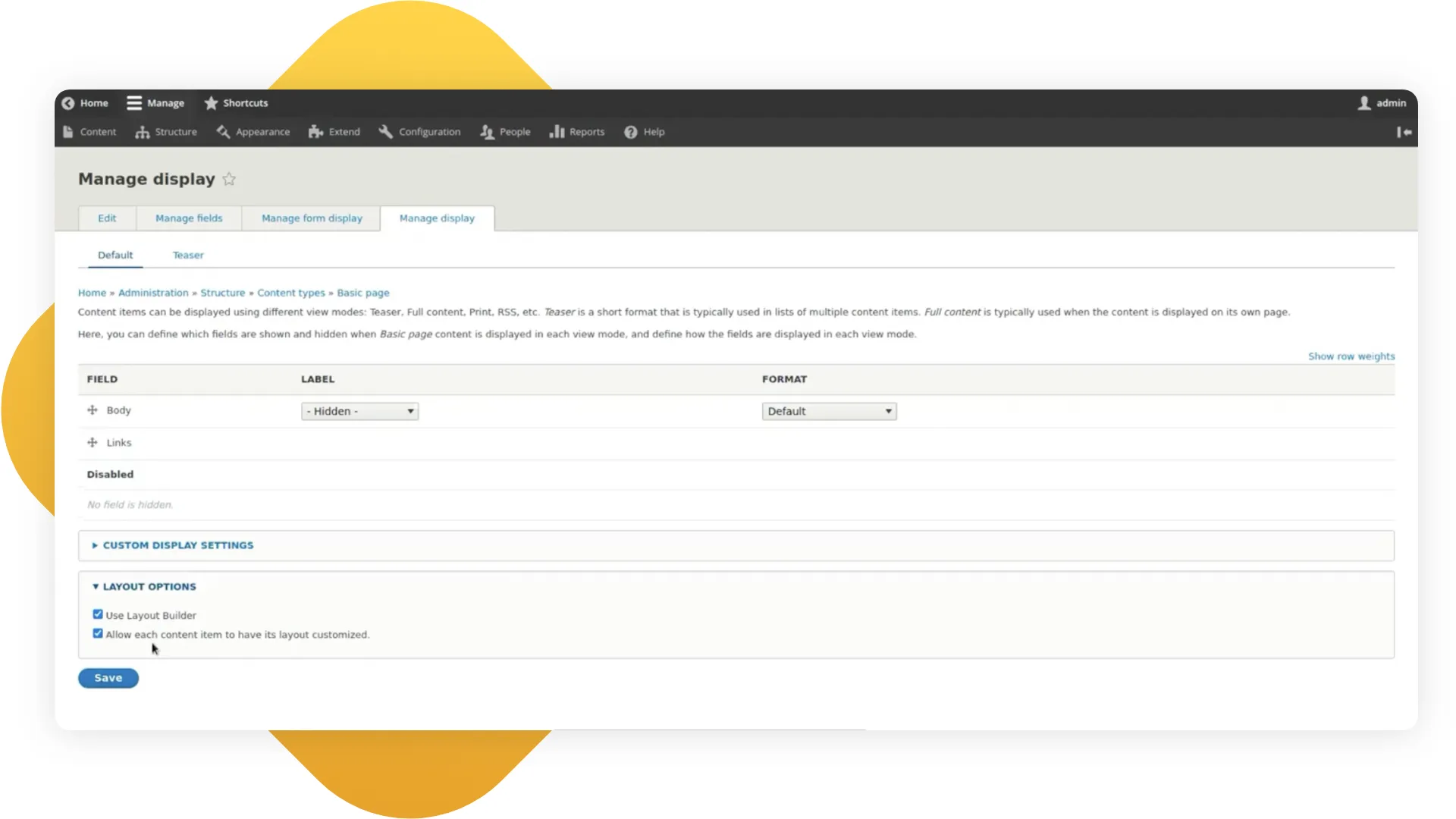Uncheck Use Layout Builder checkbox
The height and width of the screenshot is (819, 1456).
[98, 615]
